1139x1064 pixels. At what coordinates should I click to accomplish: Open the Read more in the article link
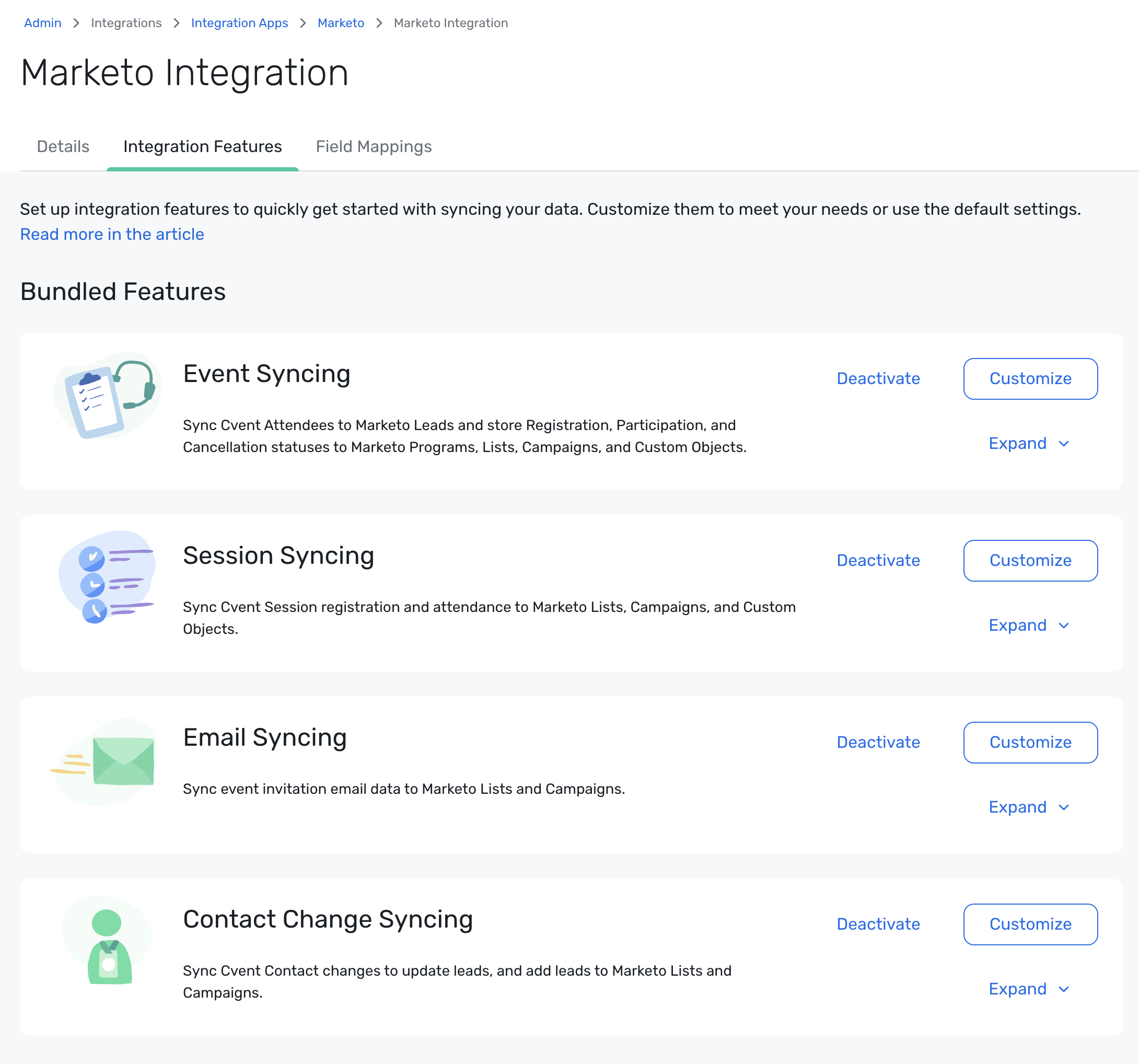(x=112, y=234)
